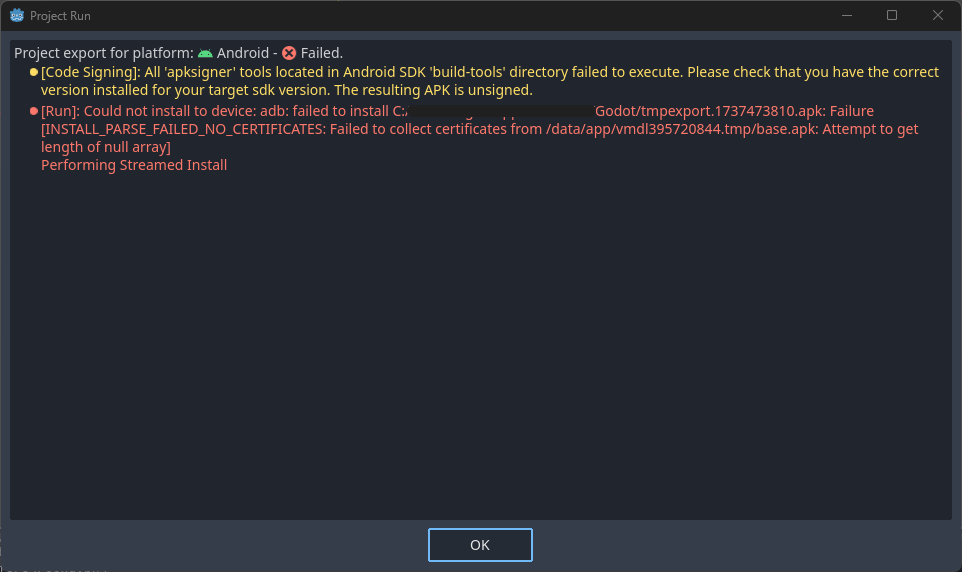Image resolution: width=962 pixels, height=572 pixels.
Task: Select the 'Performing Streamed Install' line
Action: tap(134, 165)
